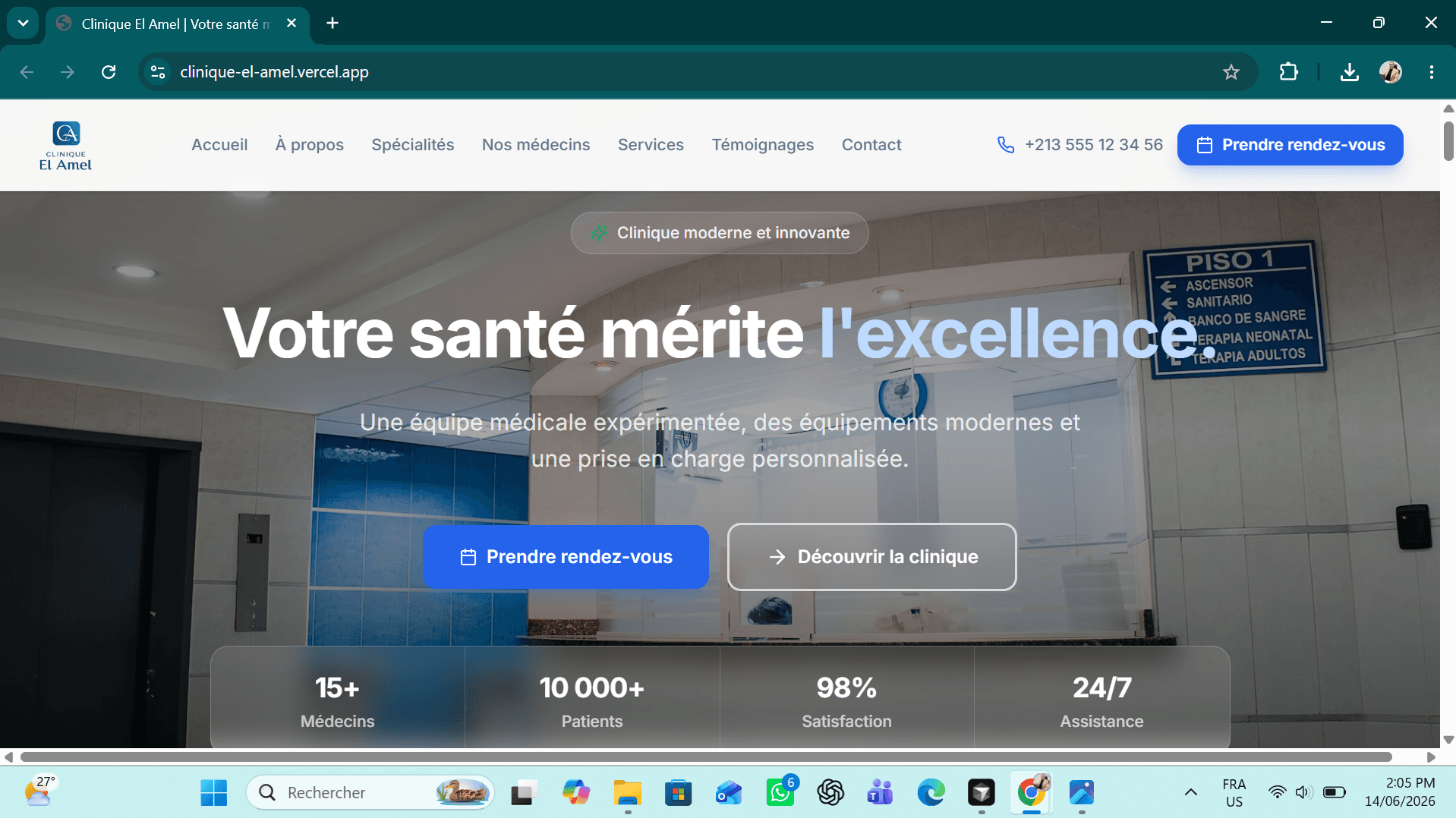Launch Copilot from the taskbar

coord(576,793)
